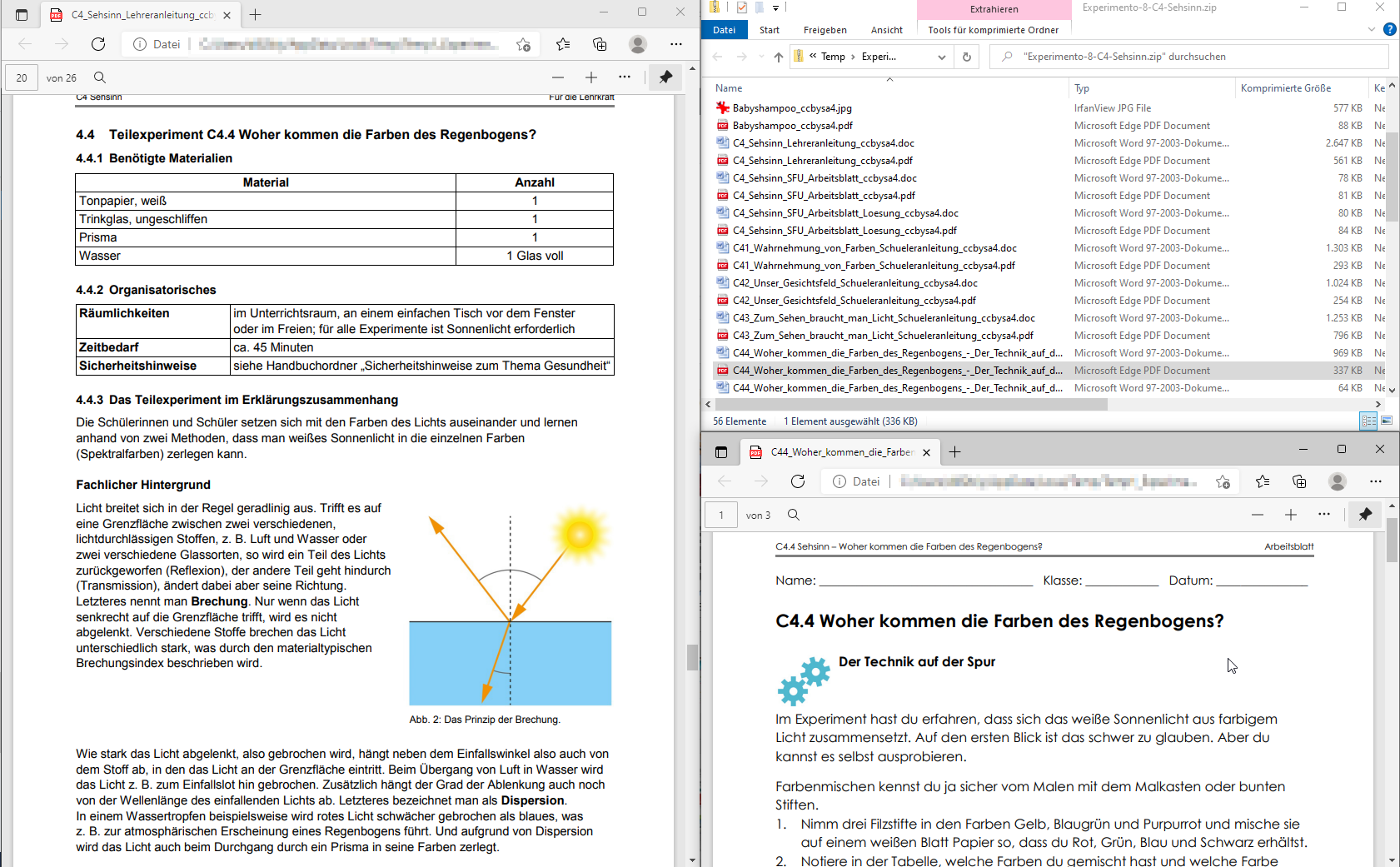Zoom in on the Lehreranleitung PDF
The image size is (1400, 867).
coord(591,77)
